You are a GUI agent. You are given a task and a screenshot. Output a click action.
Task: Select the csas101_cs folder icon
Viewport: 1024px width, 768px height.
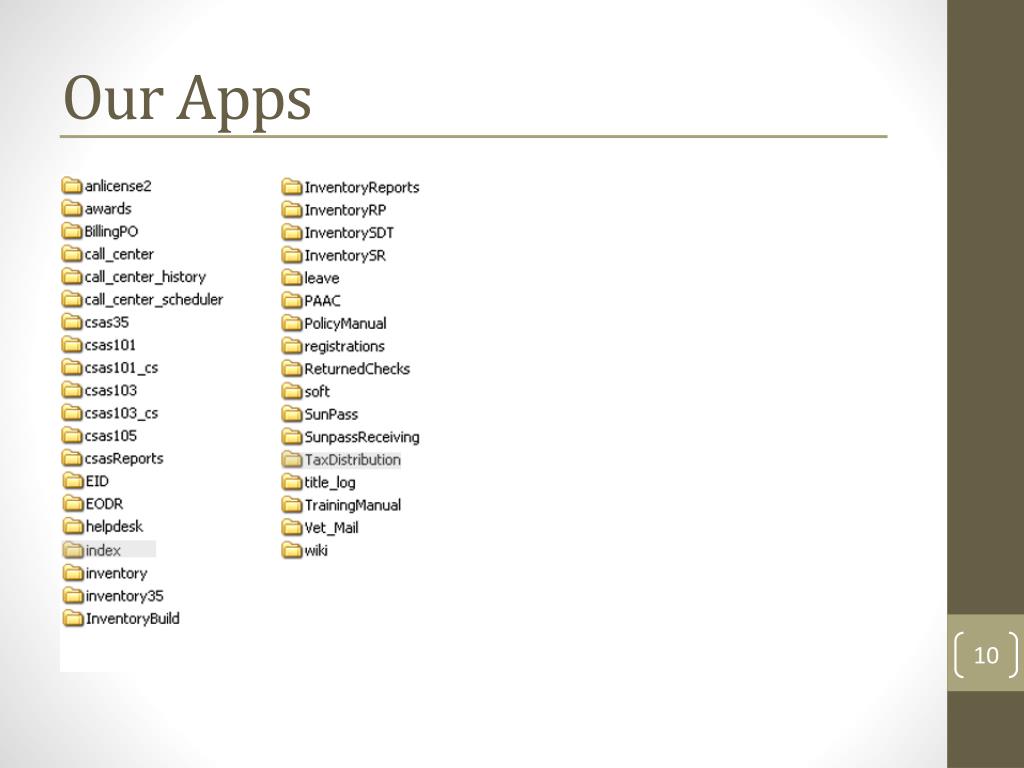(x=72, y=368)
